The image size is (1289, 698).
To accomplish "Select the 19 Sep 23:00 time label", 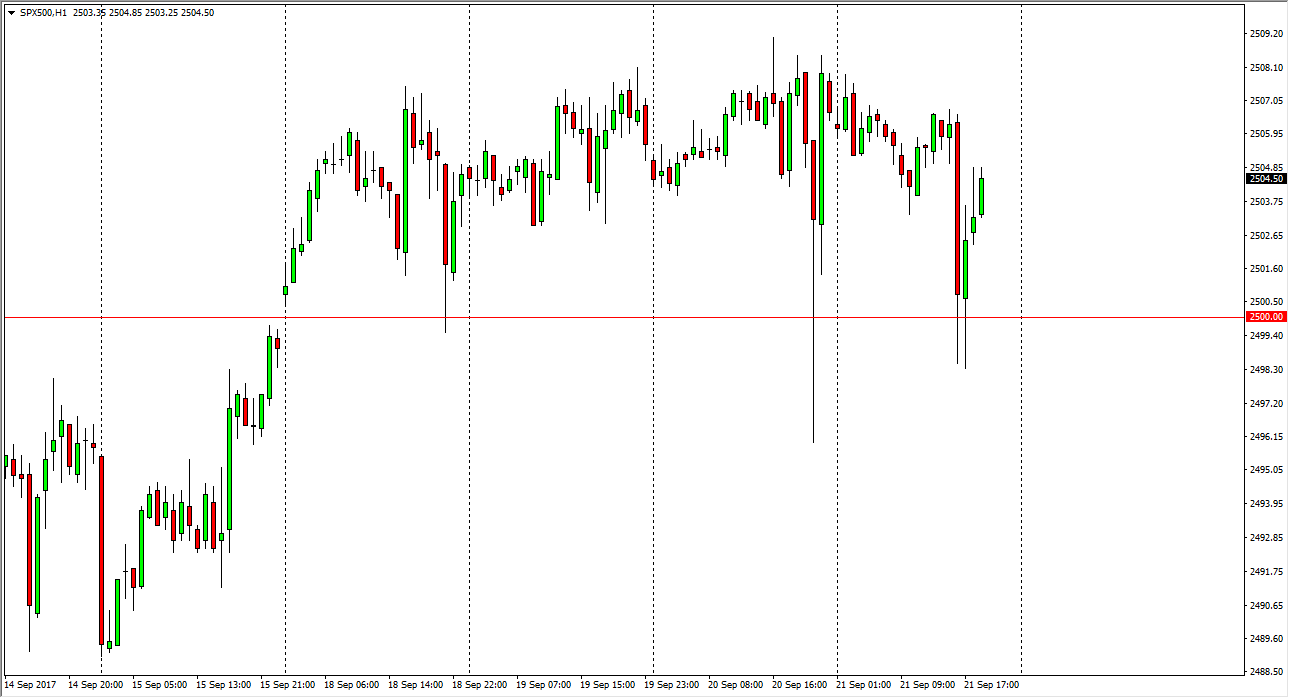I will point(671,685).
